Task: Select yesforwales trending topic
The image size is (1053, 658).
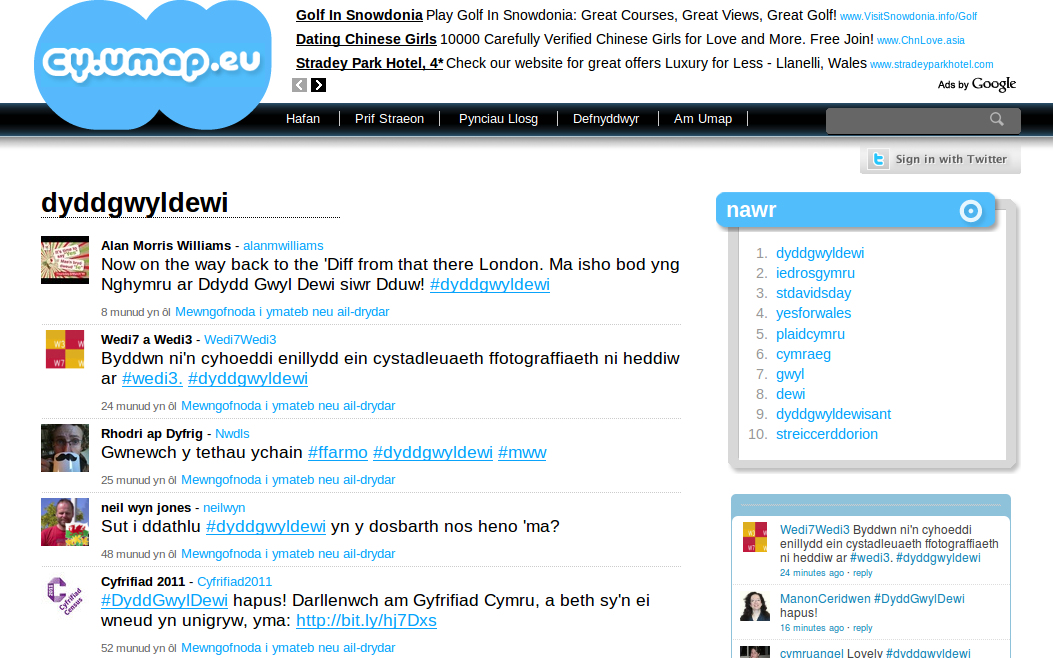Action: pyautogui.click(x=813, y=314)
